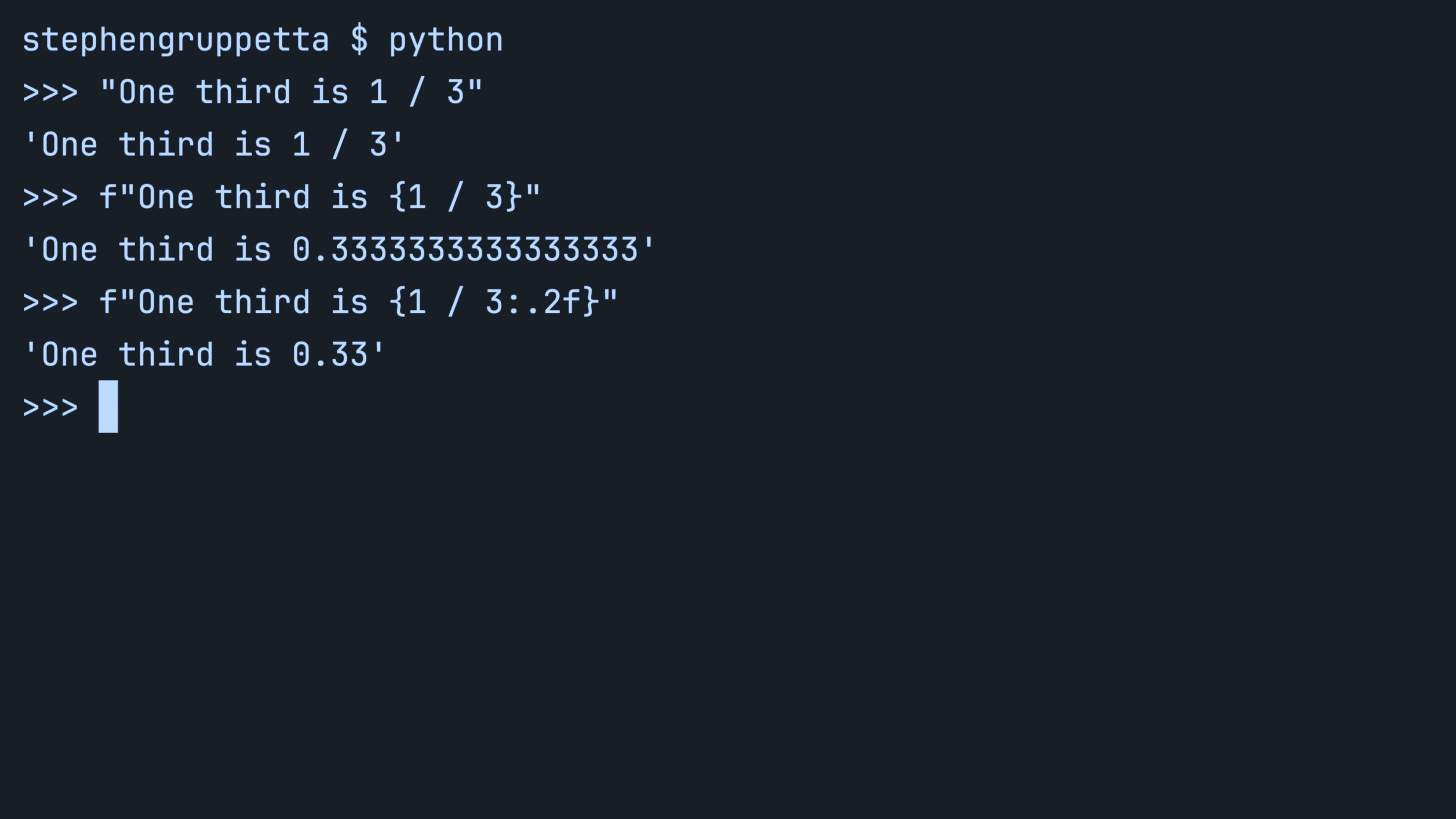Click the word One in the 0.33 output line

pyautogui.click(x=69, y=355)
